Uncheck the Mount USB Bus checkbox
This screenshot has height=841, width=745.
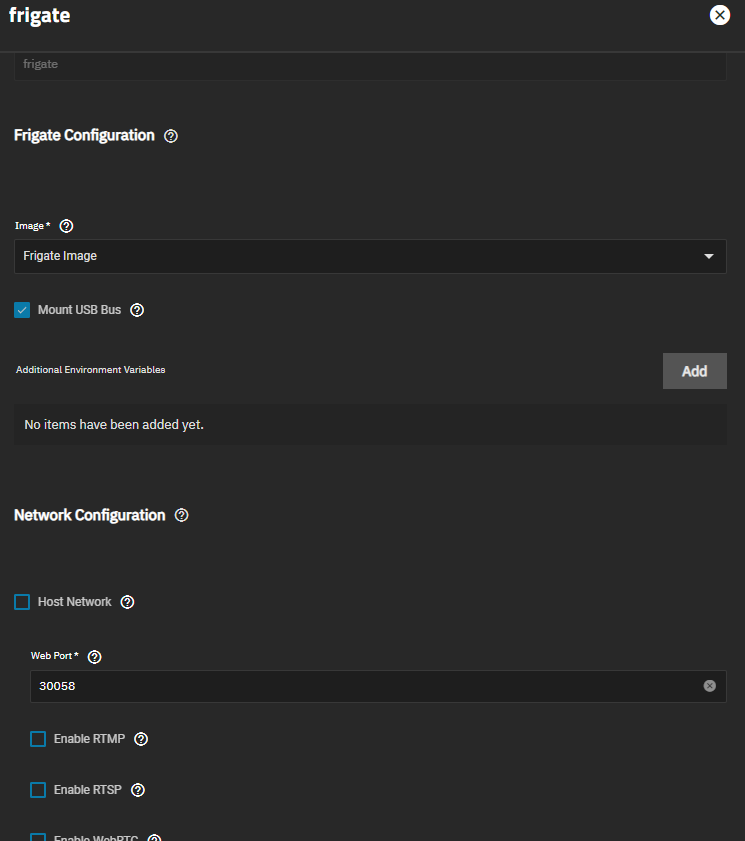[22, 310]
